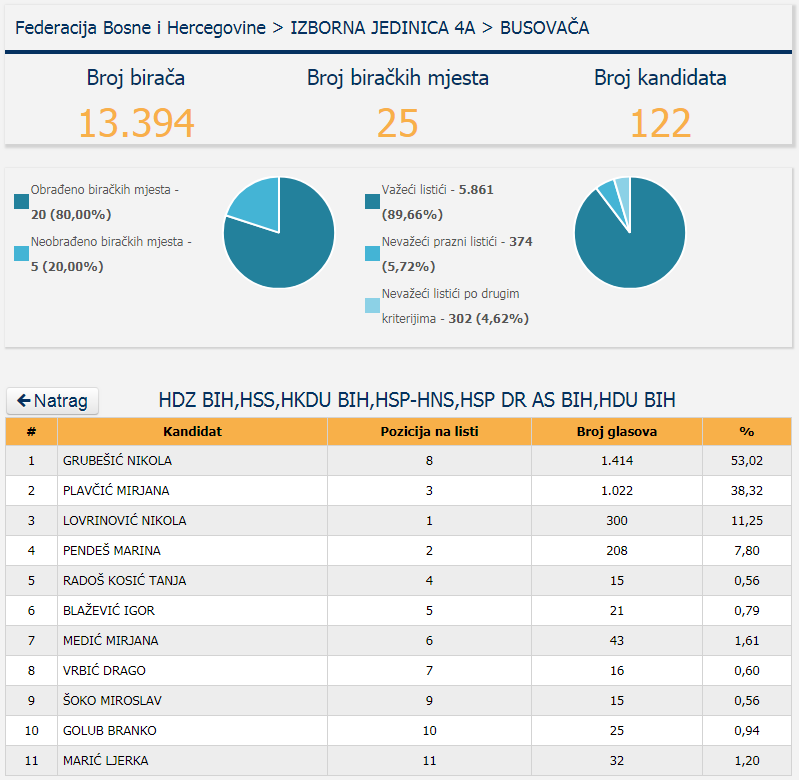Click the # column header
The width and height of the screenshot is (799, 780).
click(31, 431)
